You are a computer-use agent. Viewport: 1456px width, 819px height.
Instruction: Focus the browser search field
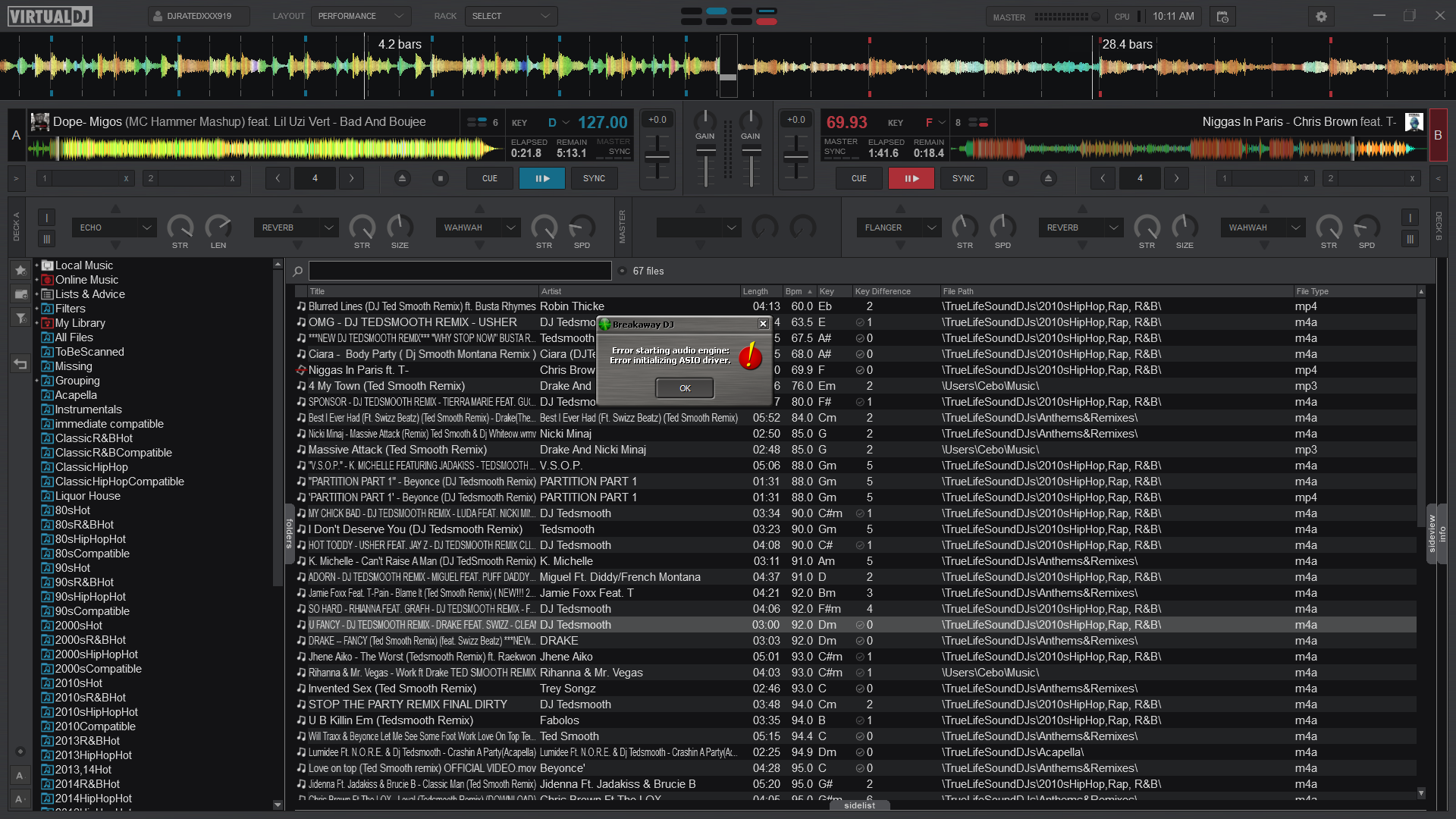[x=460, y=271]
